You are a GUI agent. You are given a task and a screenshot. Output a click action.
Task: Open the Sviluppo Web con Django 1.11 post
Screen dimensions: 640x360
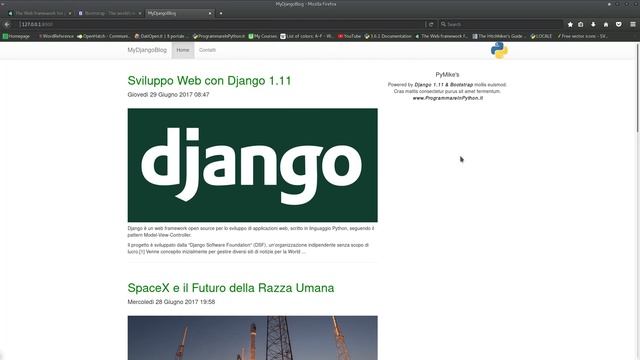click(x=209, y=81)
